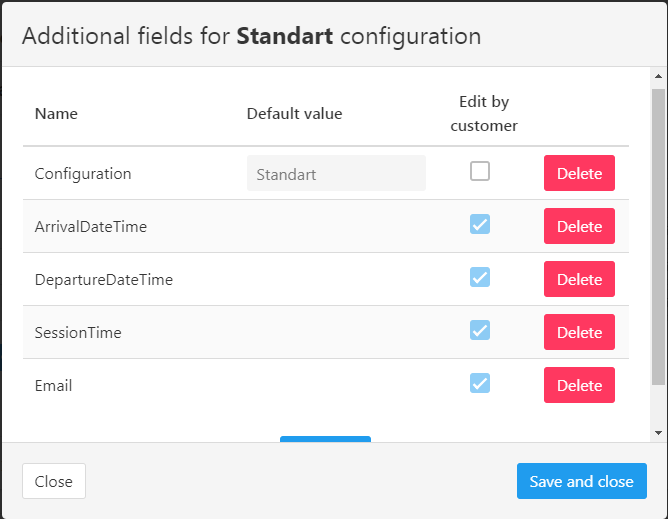668x519 pixels.
Task: Uncheck the Email field's edit checkbox
Action: (x=480, y=384)
